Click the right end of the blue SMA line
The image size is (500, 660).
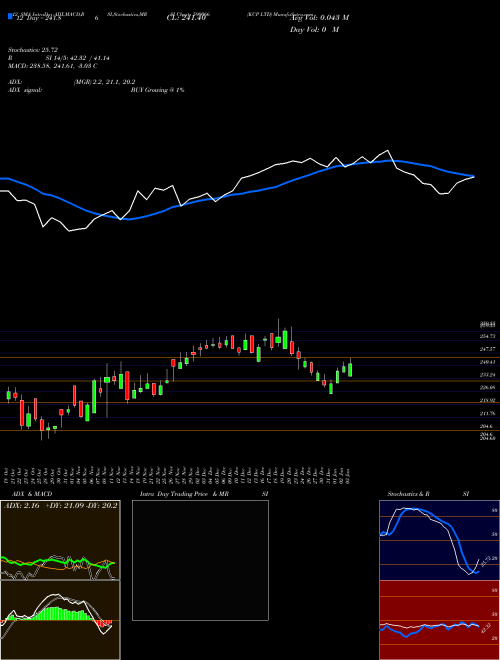[x=474, y=176]
